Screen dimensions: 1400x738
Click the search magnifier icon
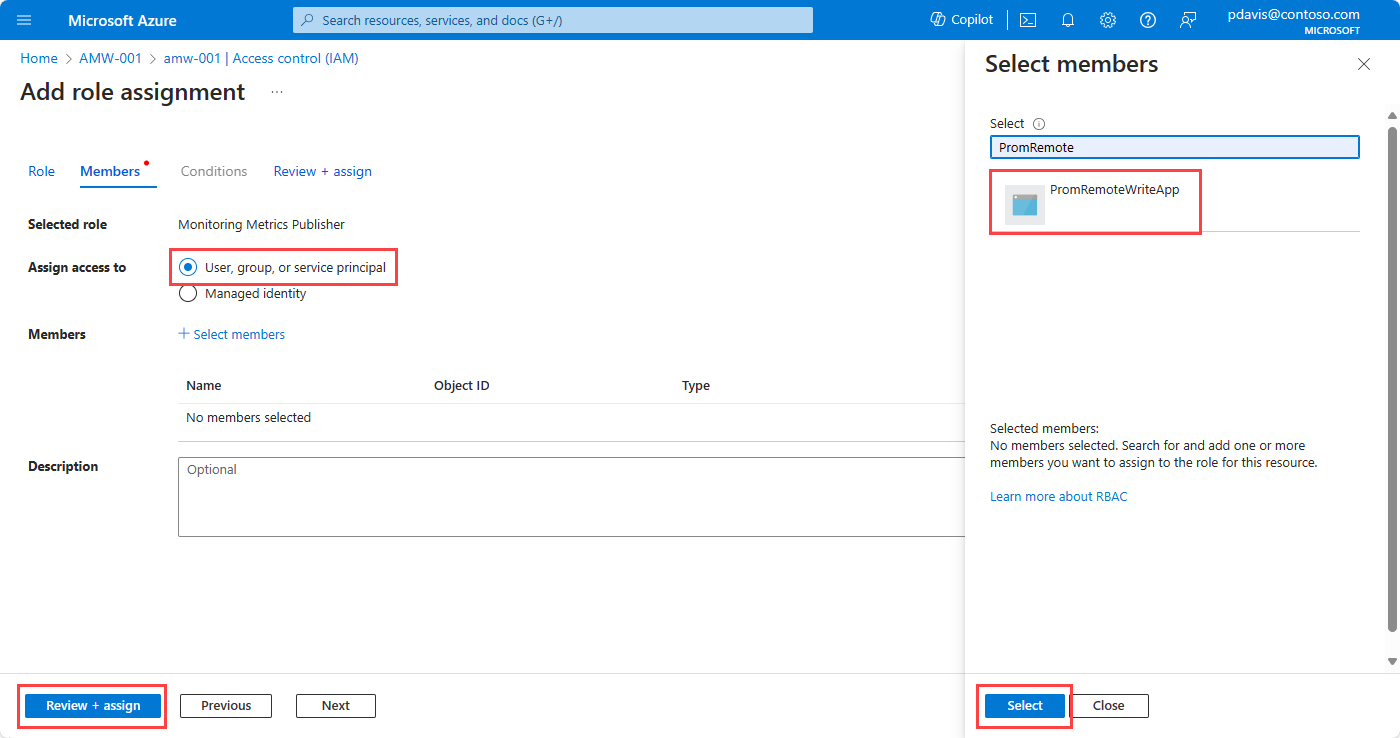[x=308, y=20]
